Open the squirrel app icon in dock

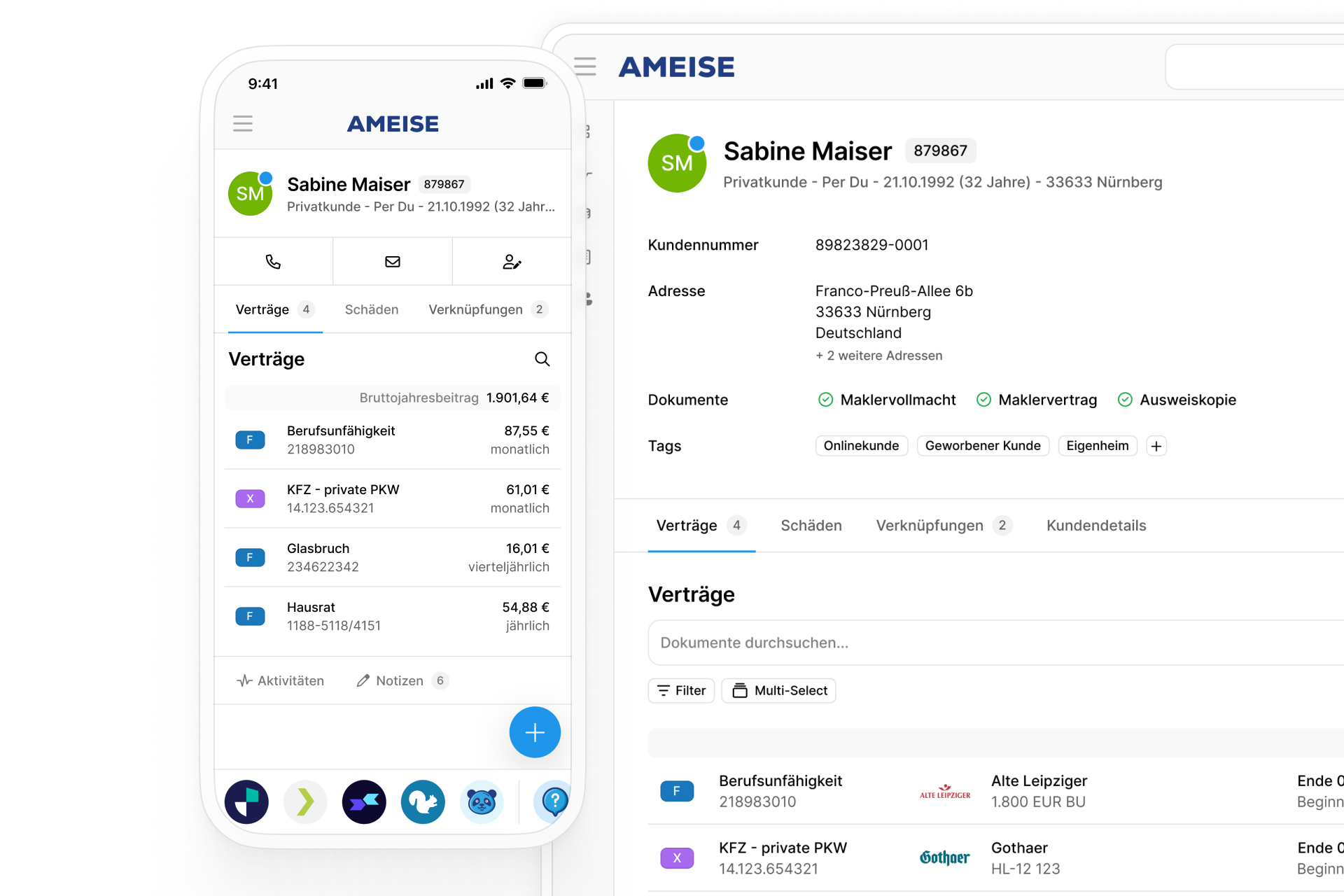click(x=423, y=801)
